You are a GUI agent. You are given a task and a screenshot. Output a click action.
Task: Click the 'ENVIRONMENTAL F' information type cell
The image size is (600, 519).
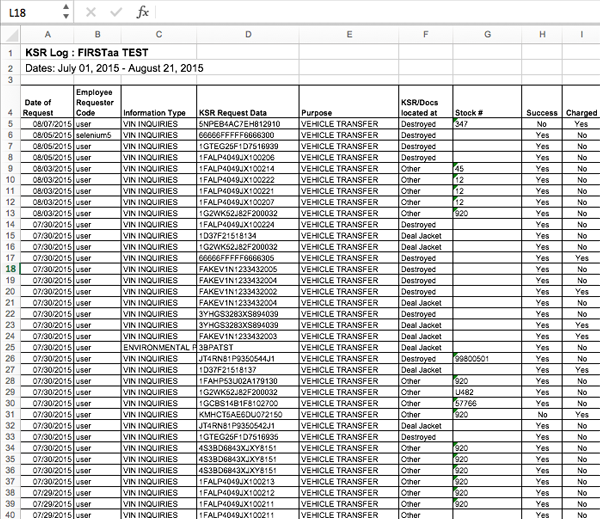(155, 347)
